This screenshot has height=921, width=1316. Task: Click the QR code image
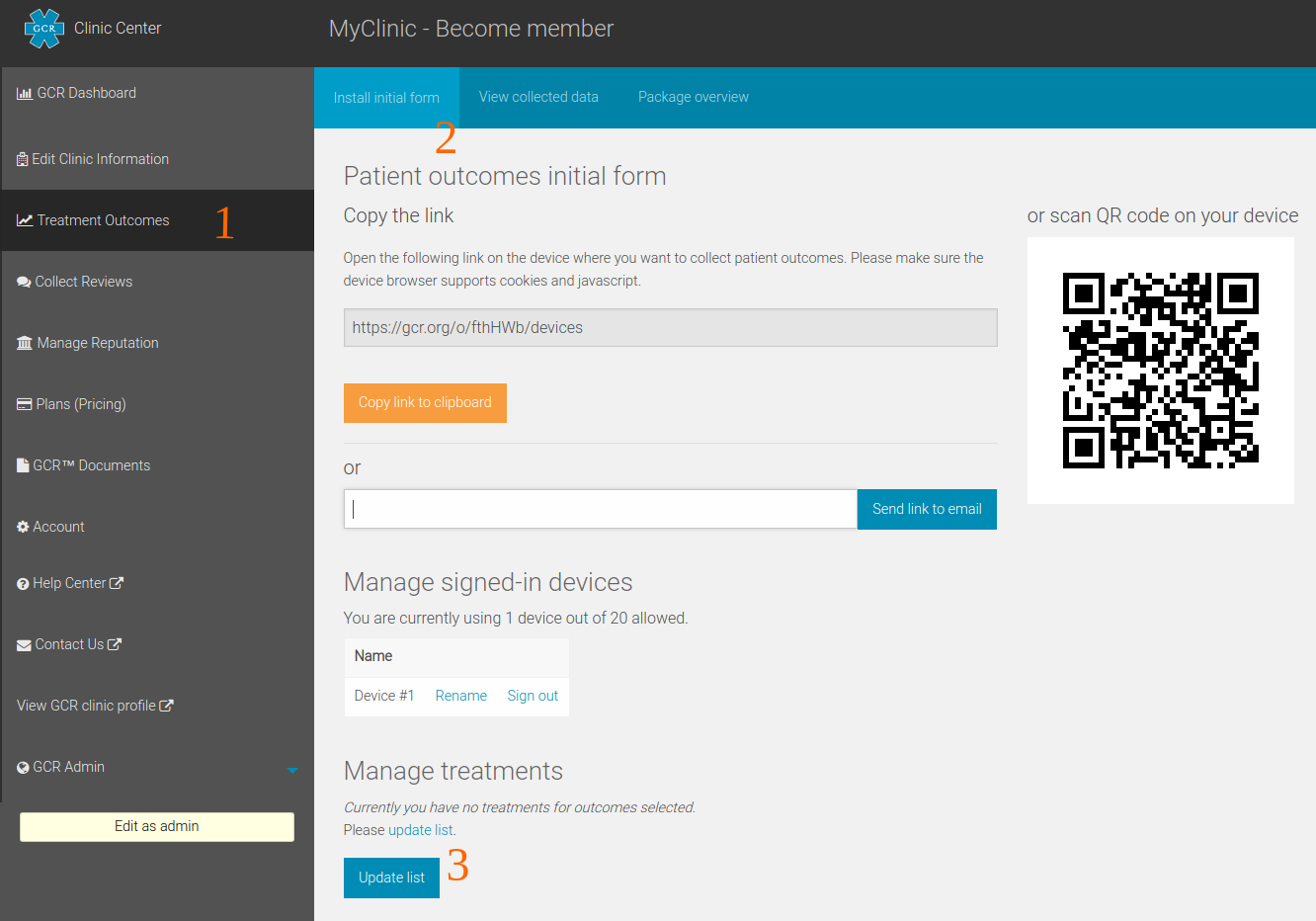tap(1161, 371)
